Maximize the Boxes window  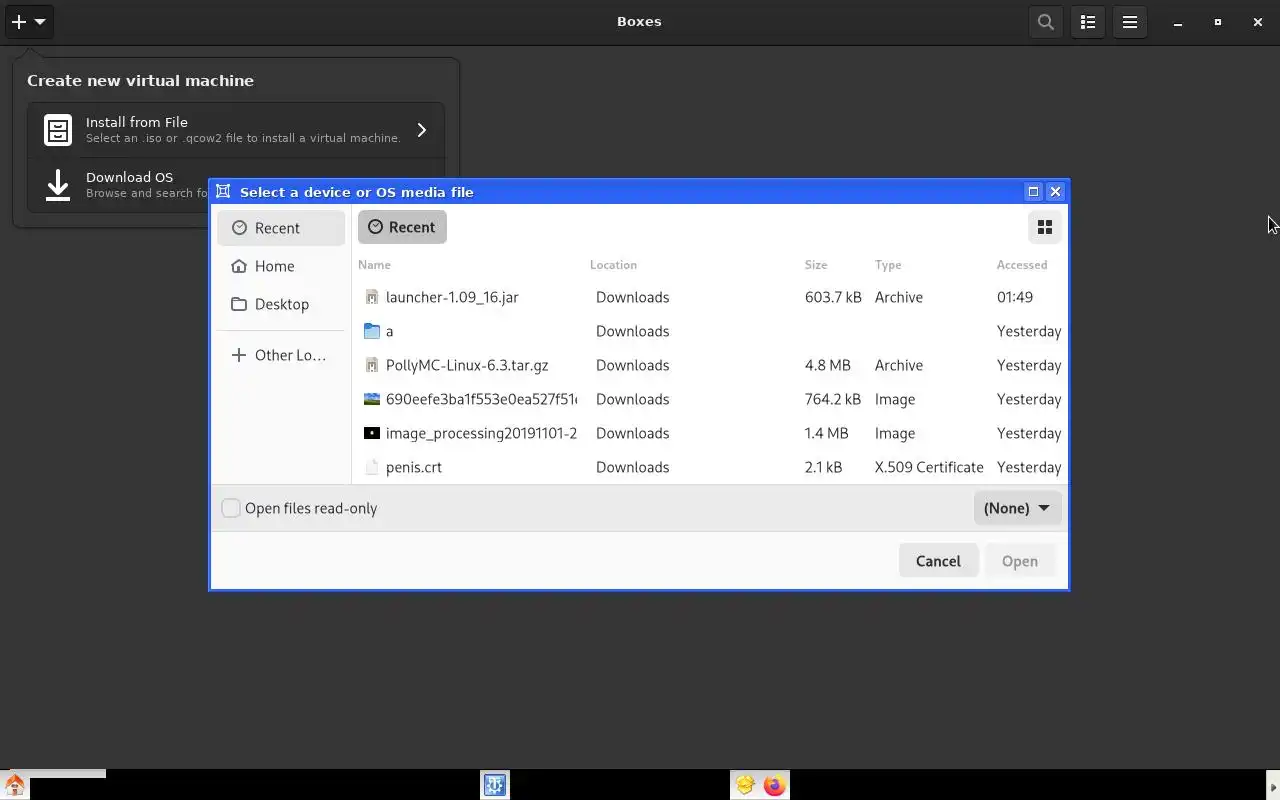point(1218,22)
